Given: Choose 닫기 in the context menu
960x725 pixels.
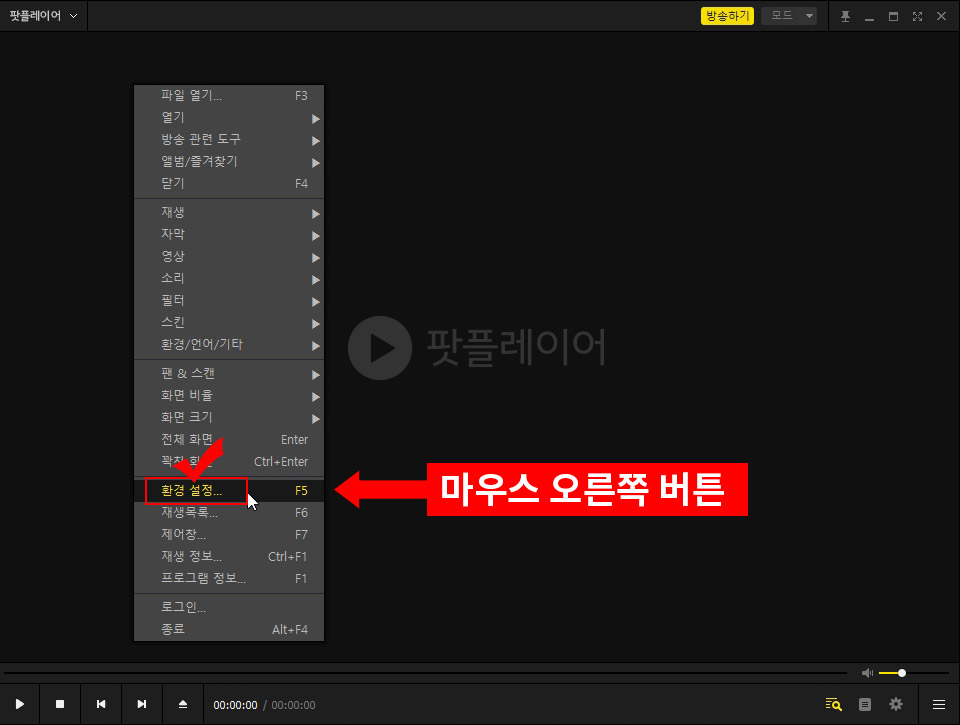Looking at the screenshot, I should point(229,184).
